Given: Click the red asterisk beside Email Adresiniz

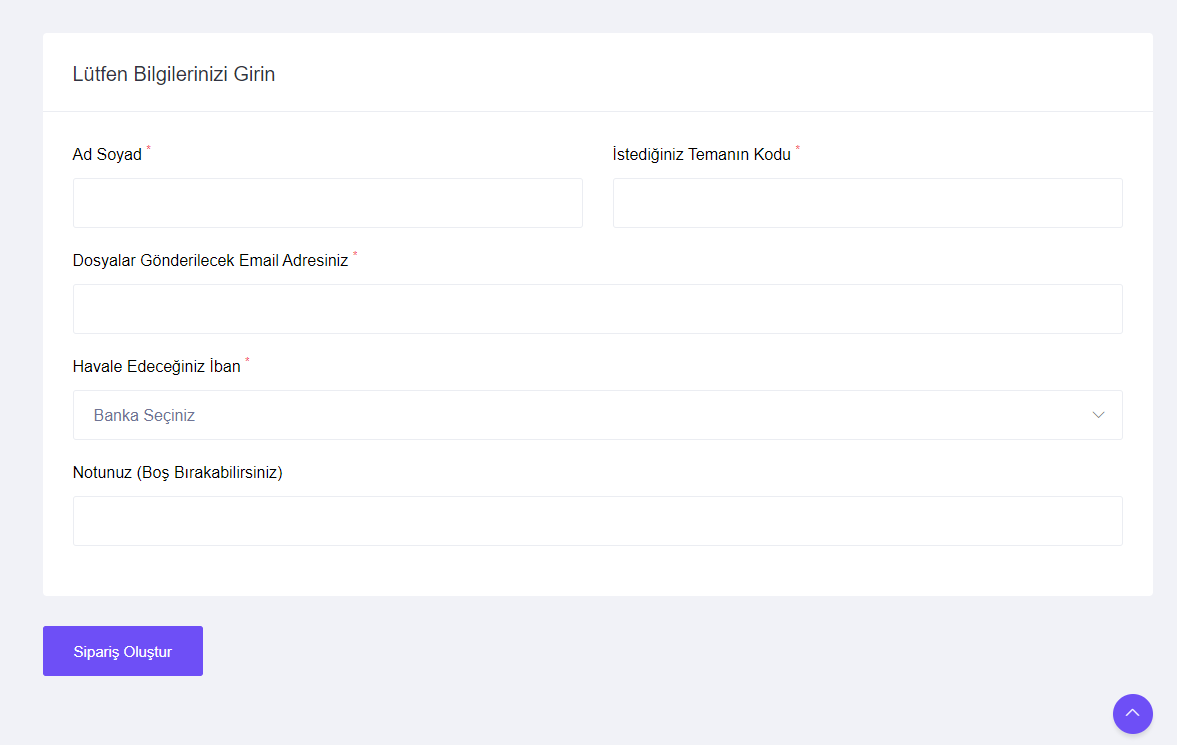Looking at the screenshot, I should 355,255.
